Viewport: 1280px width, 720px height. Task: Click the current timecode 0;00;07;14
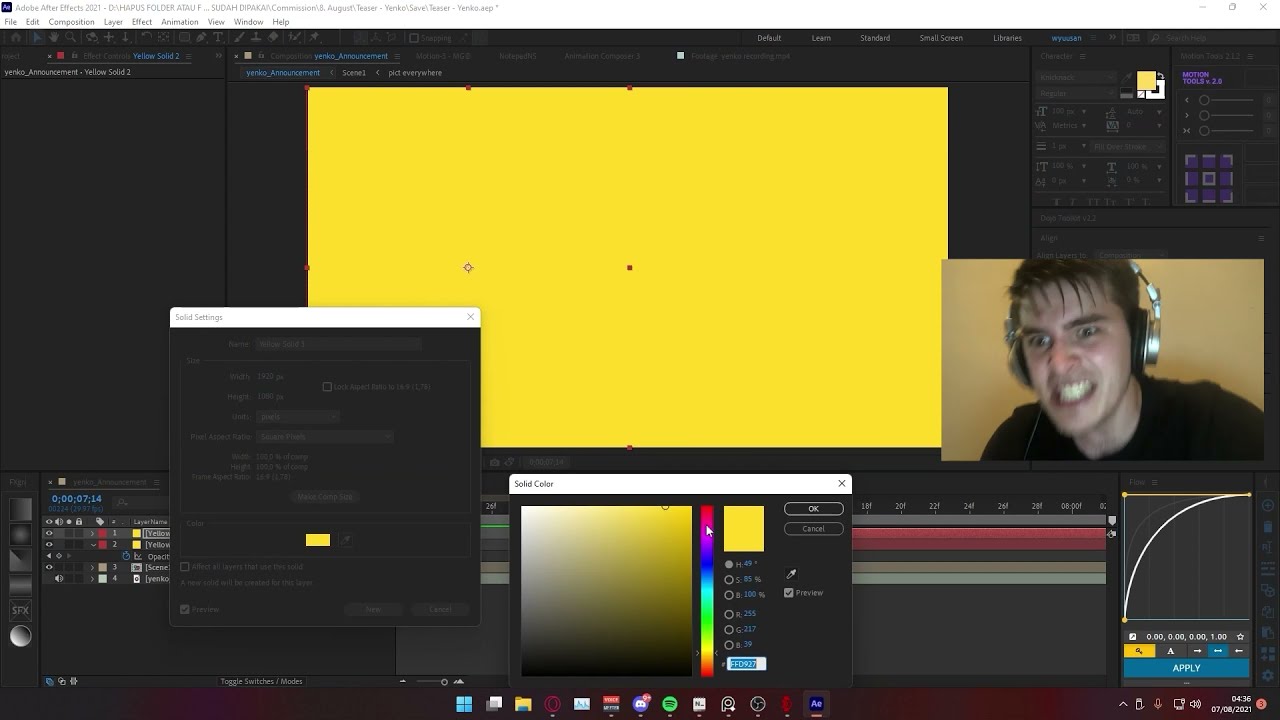[x=77, y=499]
